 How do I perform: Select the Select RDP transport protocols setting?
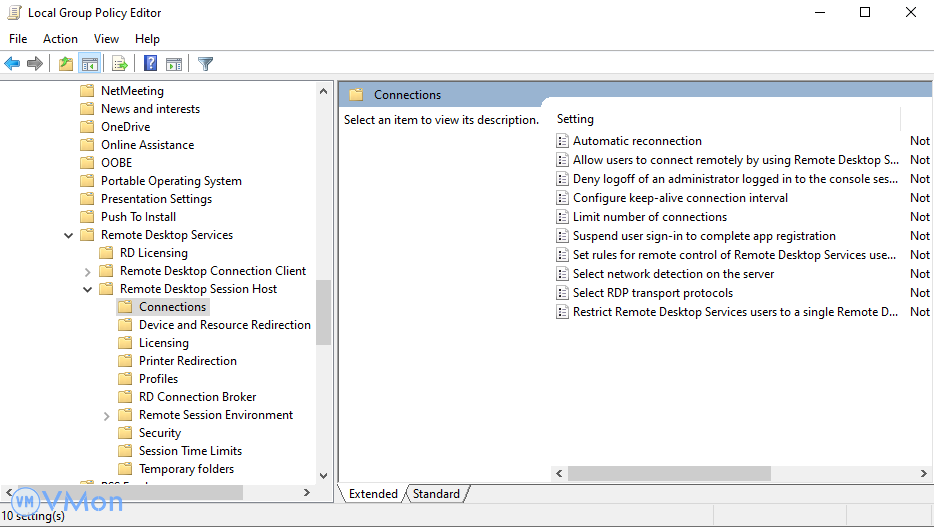pos(652,293)
